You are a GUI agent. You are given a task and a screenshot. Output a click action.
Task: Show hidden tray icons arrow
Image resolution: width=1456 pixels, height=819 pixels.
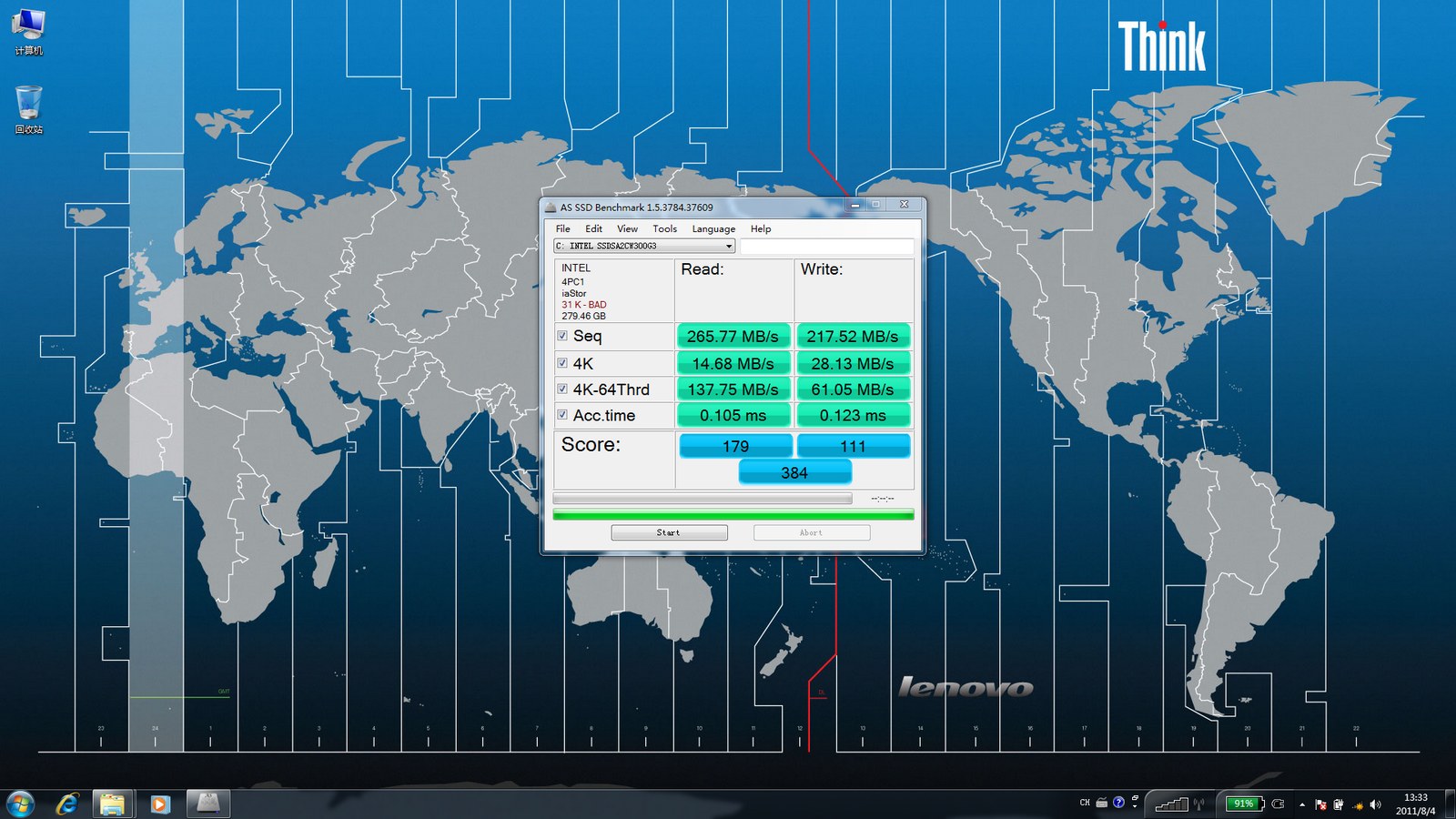(x=1302, y=804)
